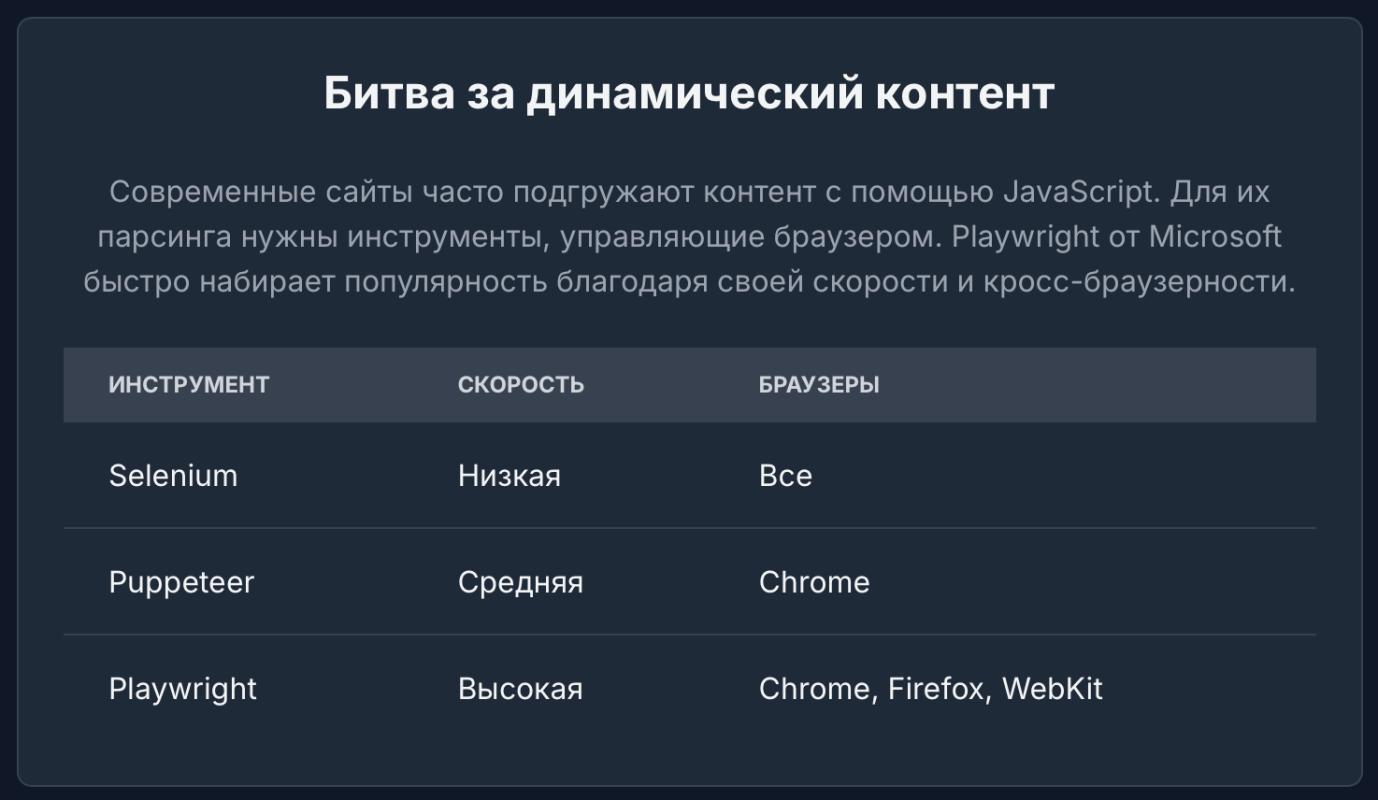Click the "Все" browsers cell

[x=785, y=475]
